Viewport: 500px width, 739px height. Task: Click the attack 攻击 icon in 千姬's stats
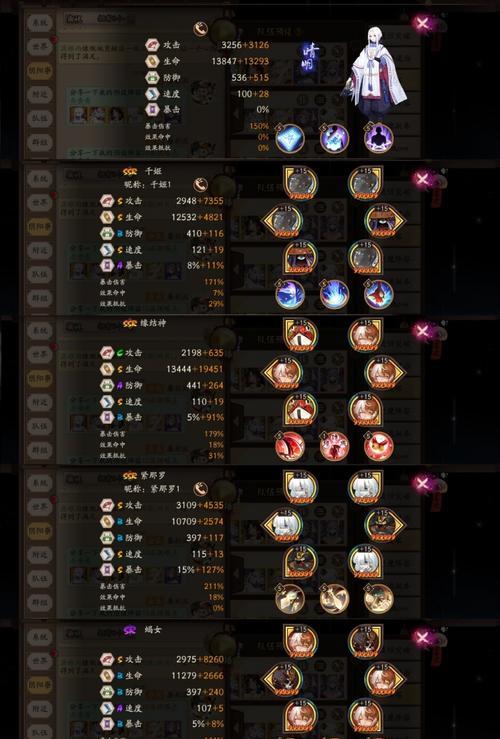(x=107, y=201)
